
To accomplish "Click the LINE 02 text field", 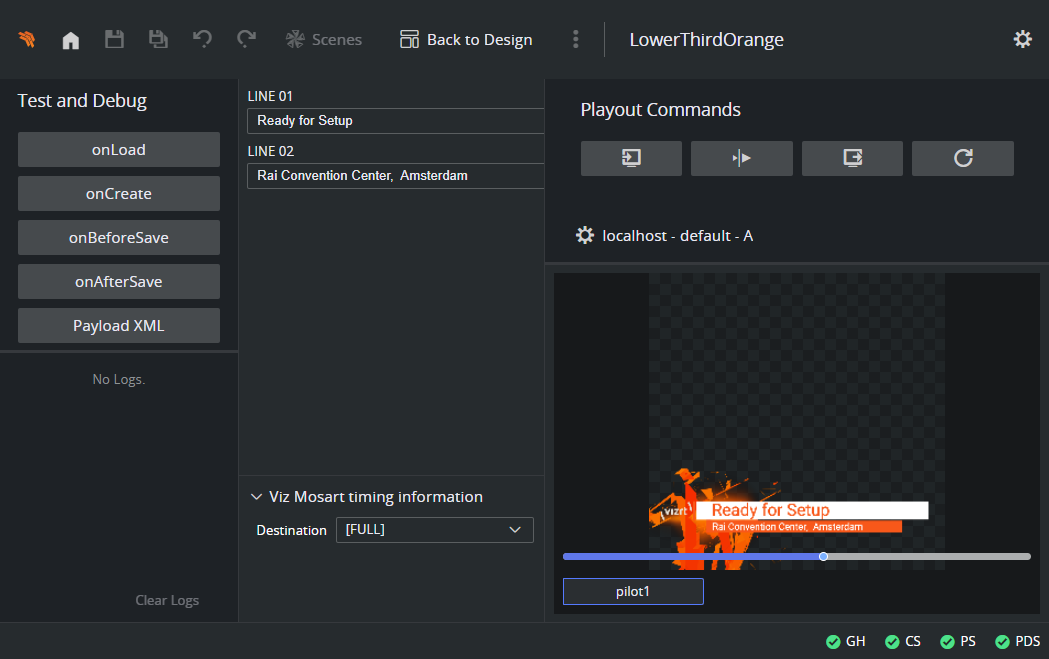I will 395,176.
